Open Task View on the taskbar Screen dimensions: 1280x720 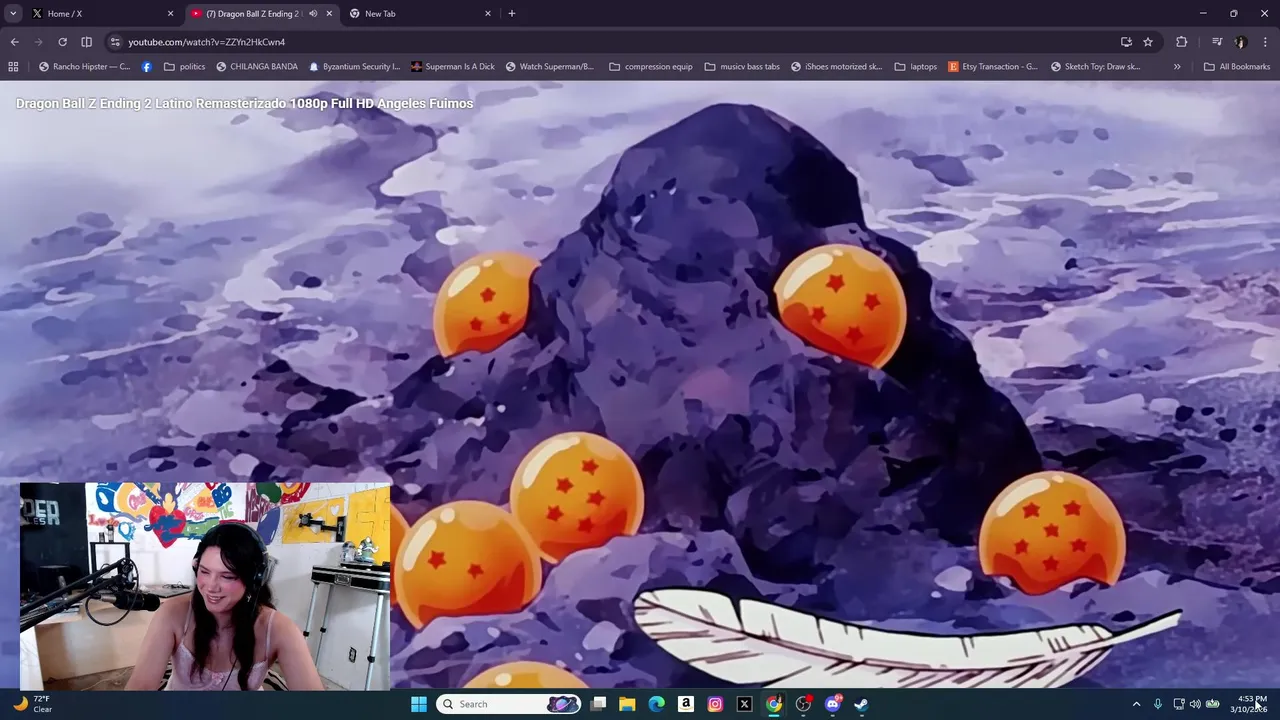598,704
